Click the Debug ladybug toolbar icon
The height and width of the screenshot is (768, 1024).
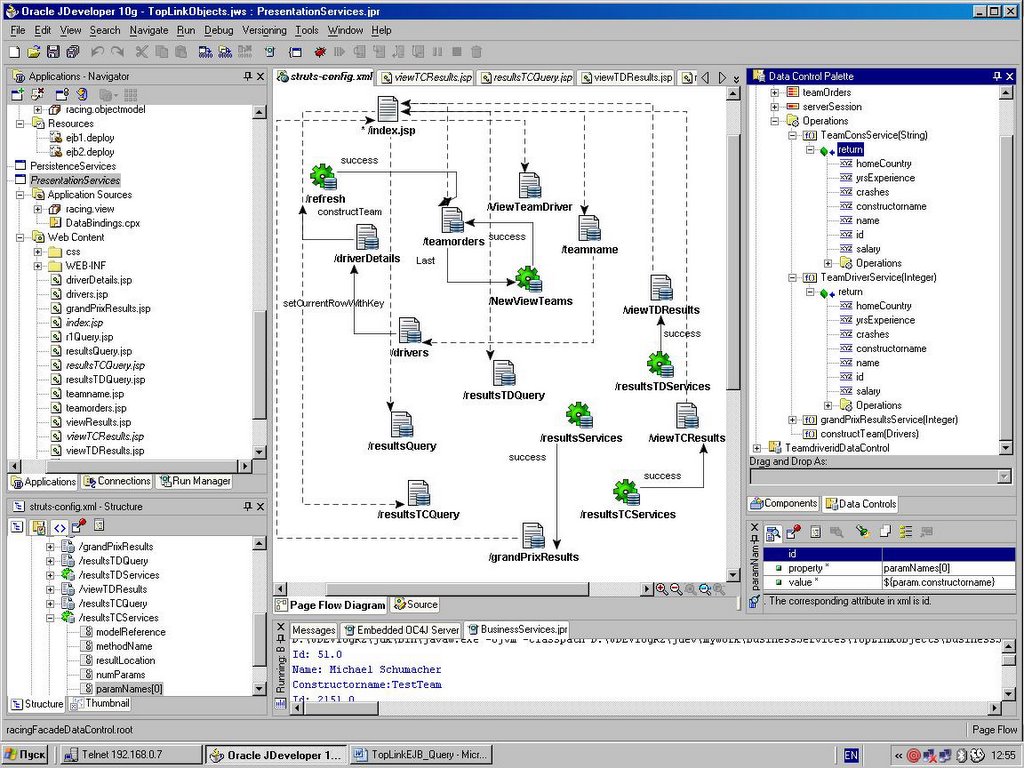click(x=320, y=52)
